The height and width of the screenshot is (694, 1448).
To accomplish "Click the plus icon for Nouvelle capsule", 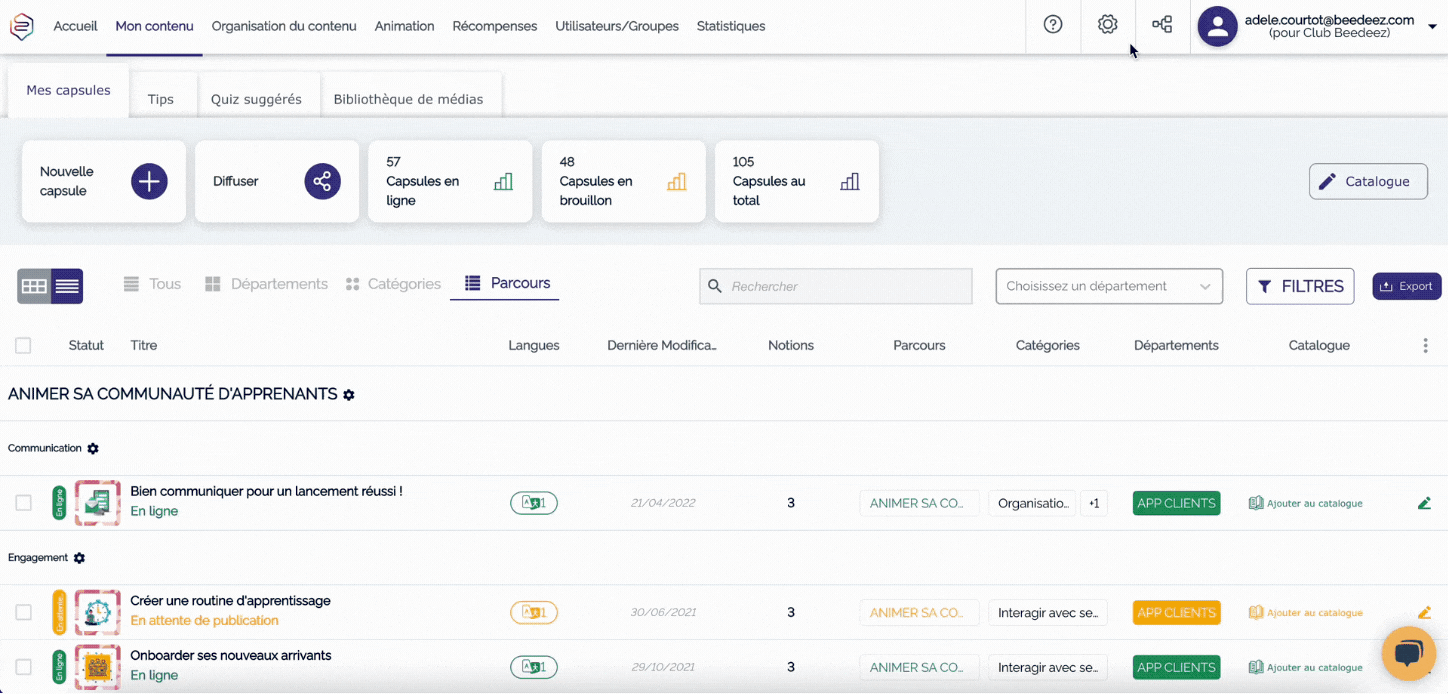I will coord(149,182).
